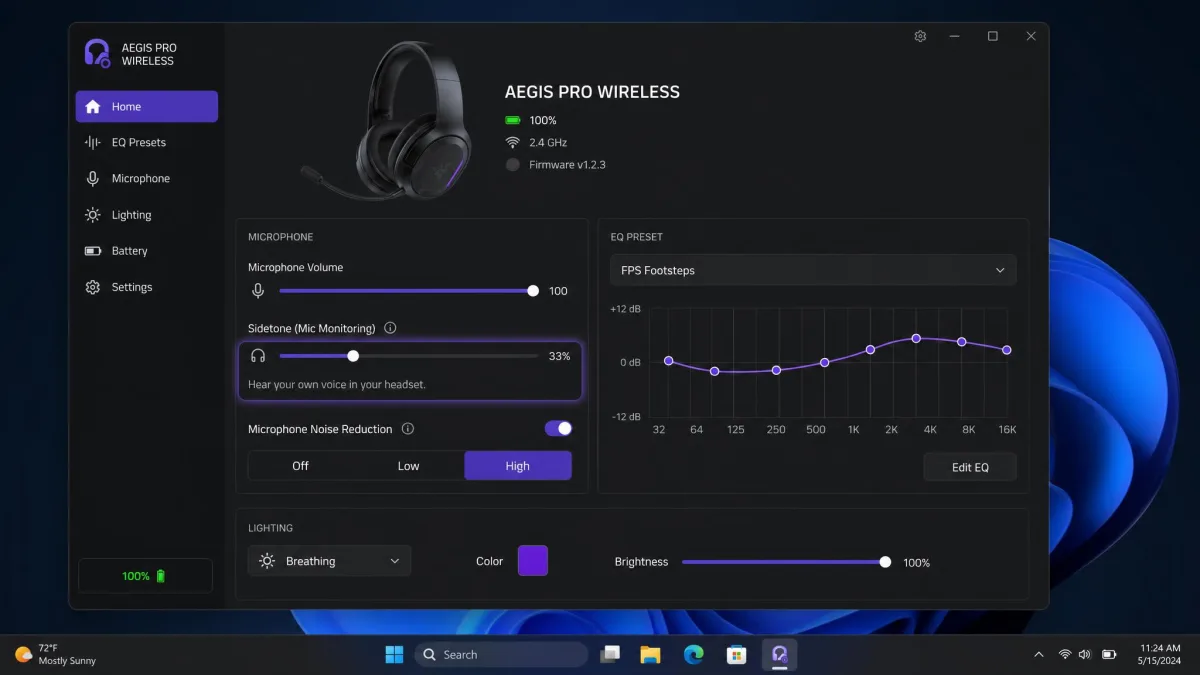Click the 2.4 GHz wireless signal icon
Image resolution: width=1200 pixels, height=675 pixels.
pyautogui.click(x=513, y=142)
